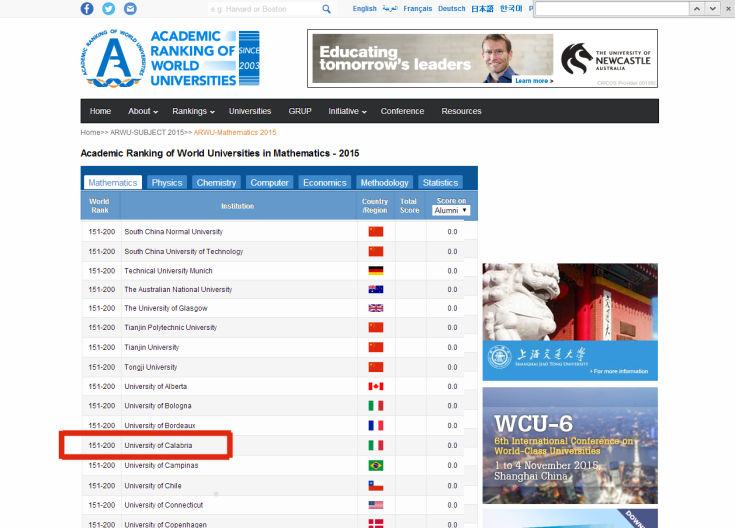Click the ARWU-Mathematics 2015 breadcrumb
735x528 pixels.
tap(235, 132)
